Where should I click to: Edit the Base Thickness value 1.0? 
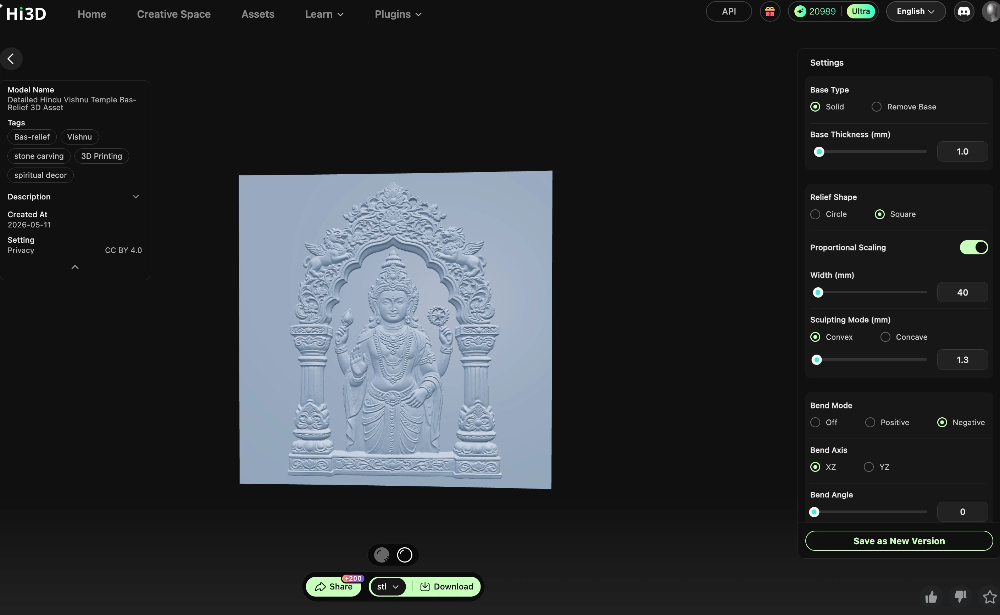click(962, 152)
